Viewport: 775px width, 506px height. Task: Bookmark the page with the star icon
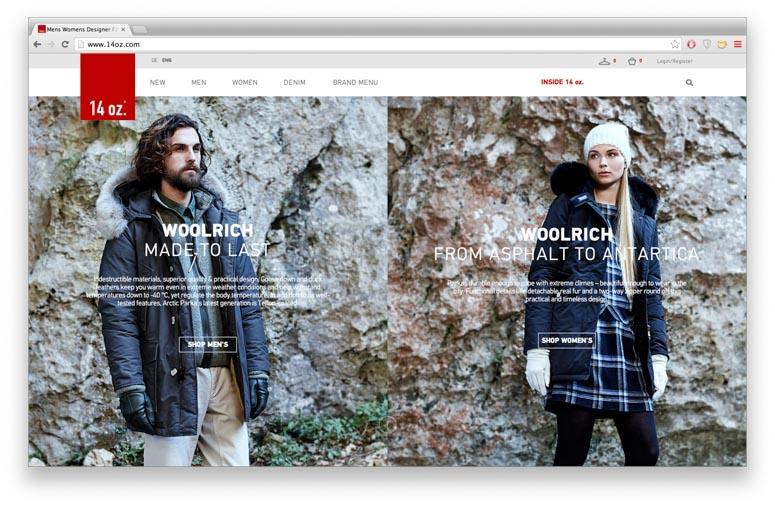point(675,44)
